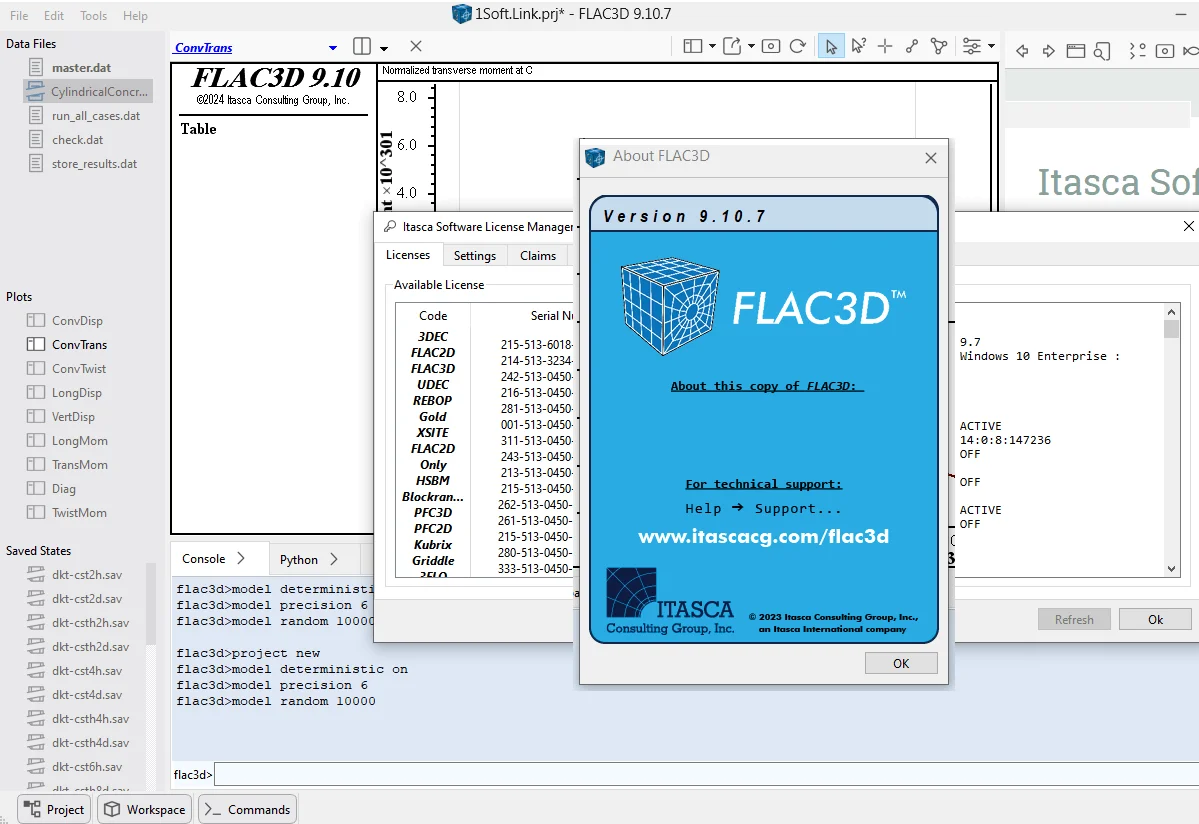Screen dimensions: 1199x824
Task: Select the ConvDisp plot
Action: click(x=76, y=321)
